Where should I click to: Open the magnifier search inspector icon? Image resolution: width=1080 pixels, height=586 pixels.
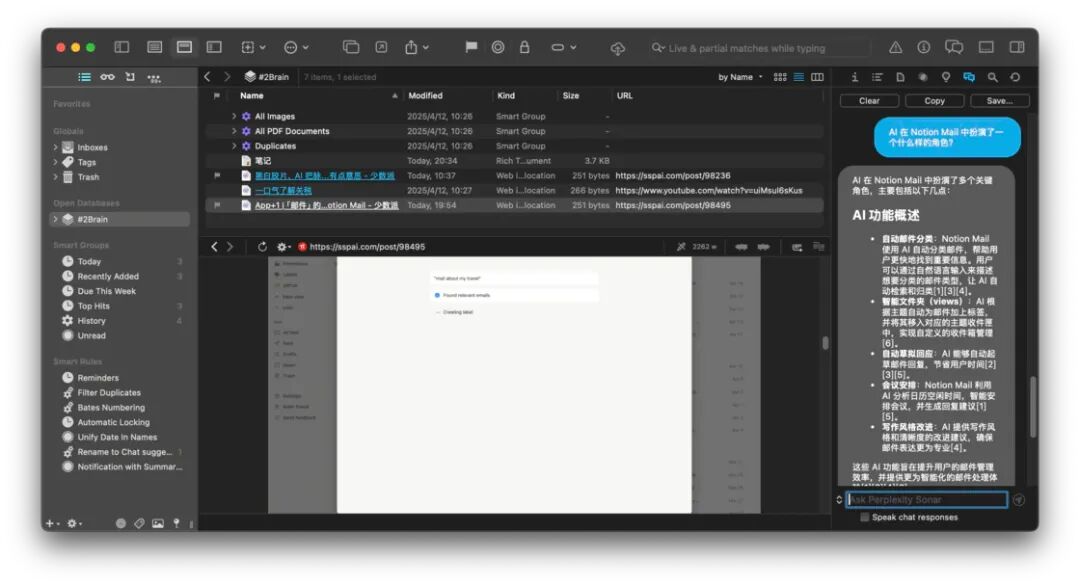pos(993,77)
